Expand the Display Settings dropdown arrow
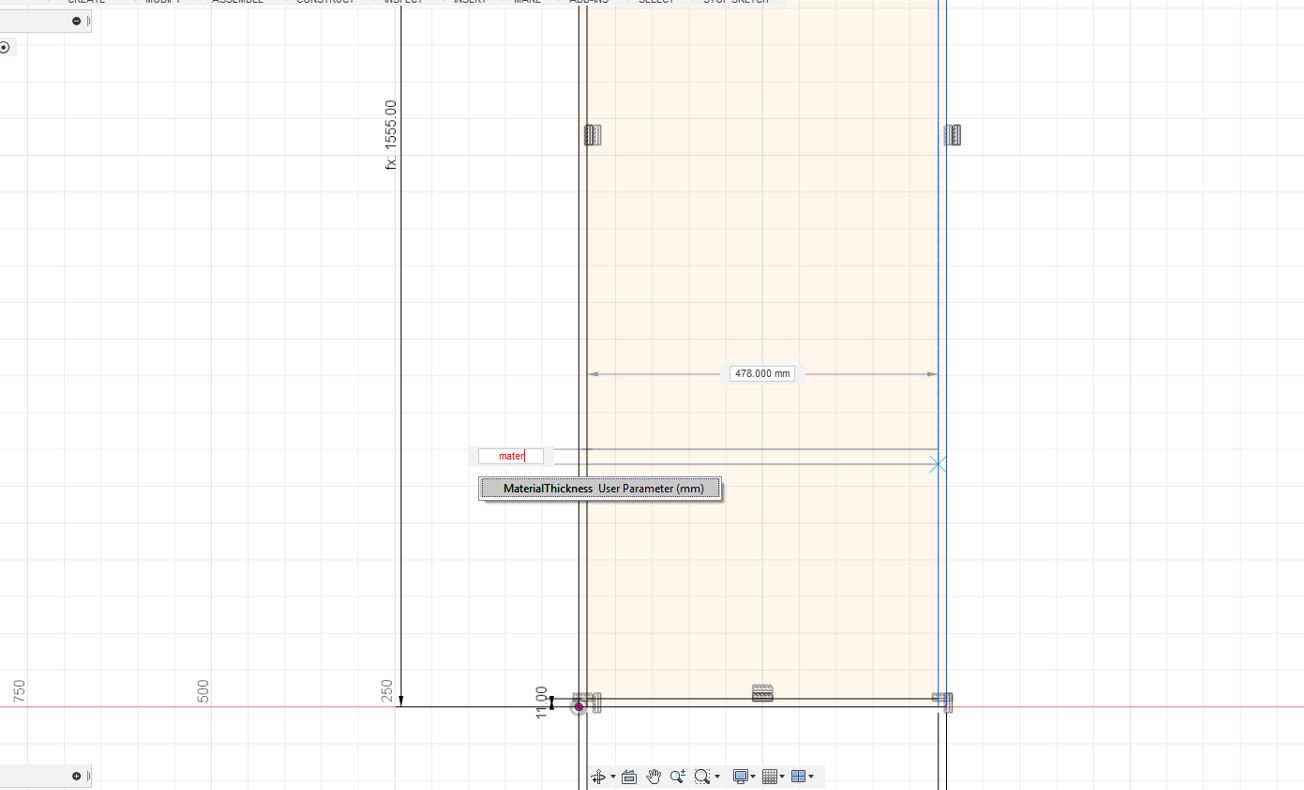This screenshot has height=790, width=1304. (x=753, y=777)
